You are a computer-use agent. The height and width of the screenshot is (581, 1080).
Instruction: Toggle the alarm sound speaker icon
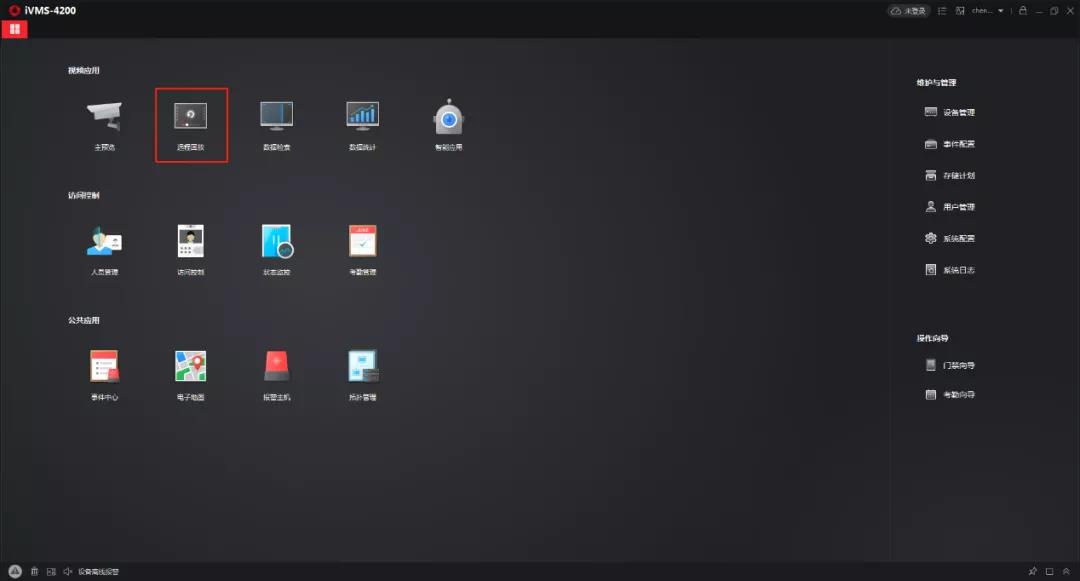point(67,572)
